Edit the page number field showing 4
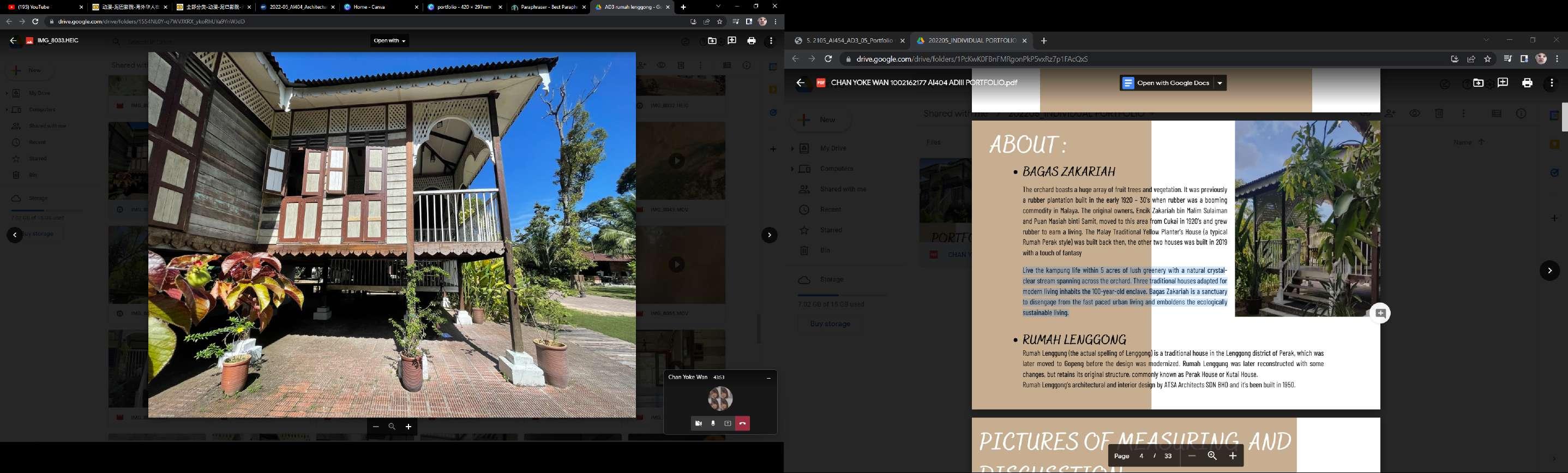The height and width of the screenshot is (473, 1568). pyautogui.click(x=1142, y=456)
